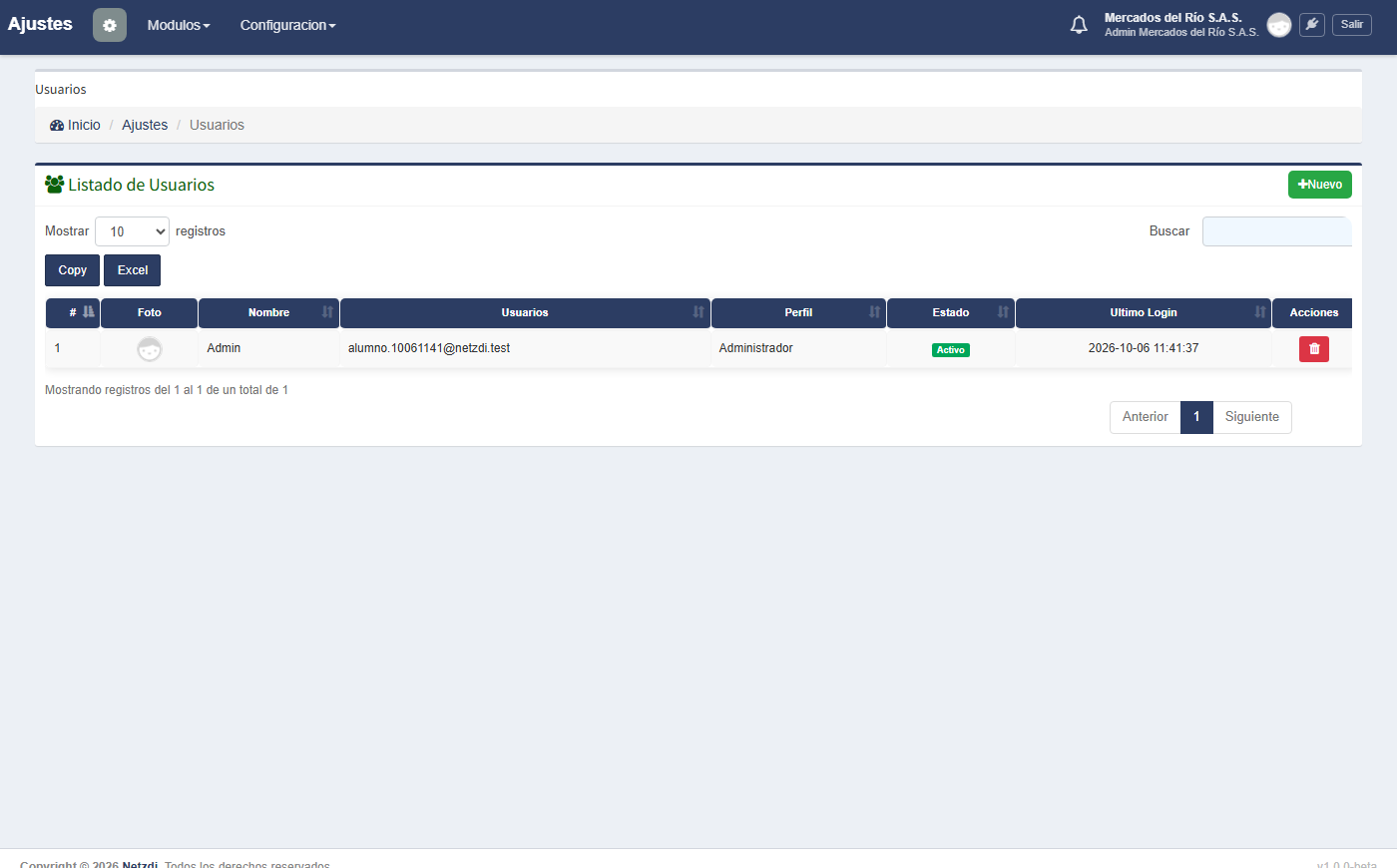The image size is (1397, 868).
Task: Focus the Buscar search field
Action: click(1277, 231)
